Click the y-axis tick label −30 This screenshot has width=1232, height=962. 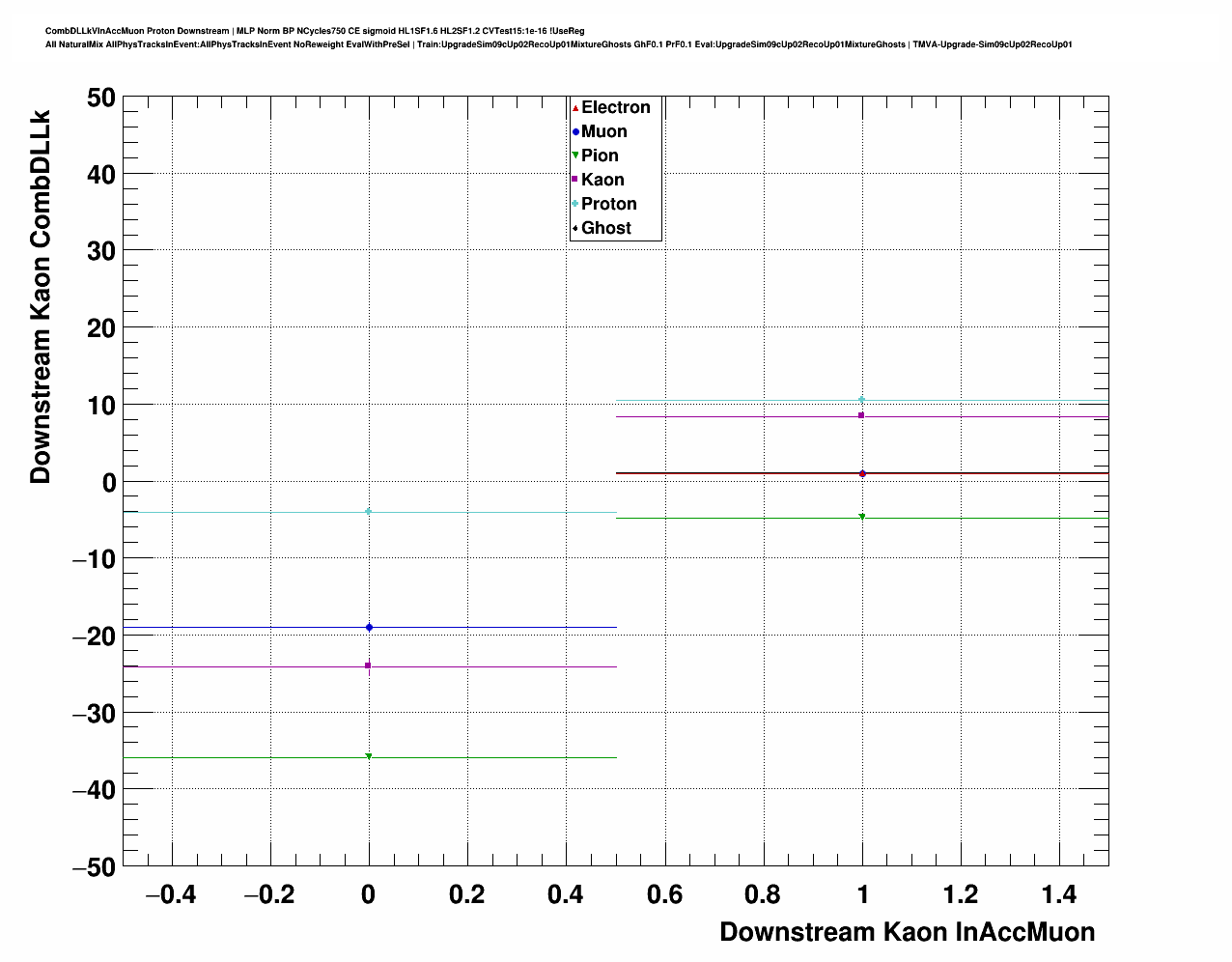click(x=95, y=713)
